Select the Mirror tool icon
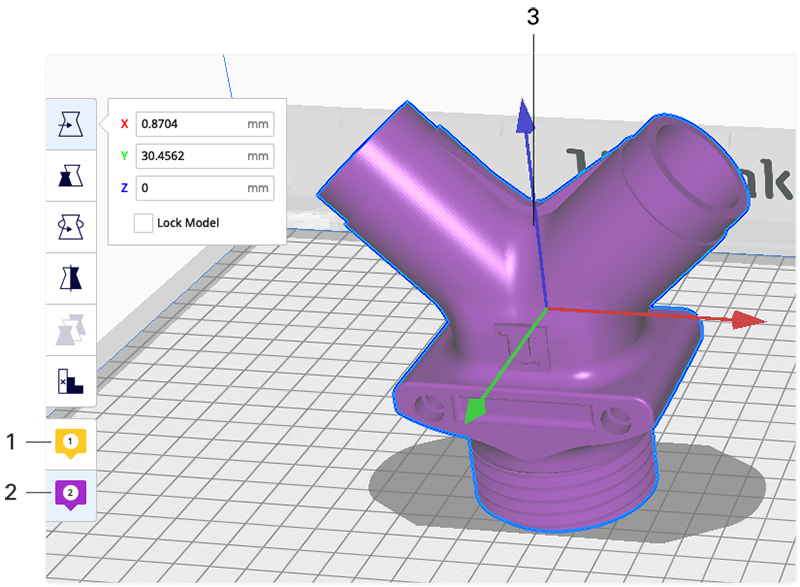This screenshot has width=800, height=587. 70,278
